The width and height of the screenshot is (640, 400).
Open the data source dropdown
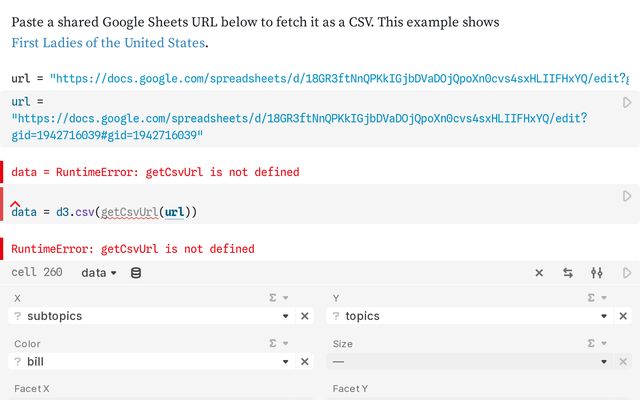pos(99,273)
